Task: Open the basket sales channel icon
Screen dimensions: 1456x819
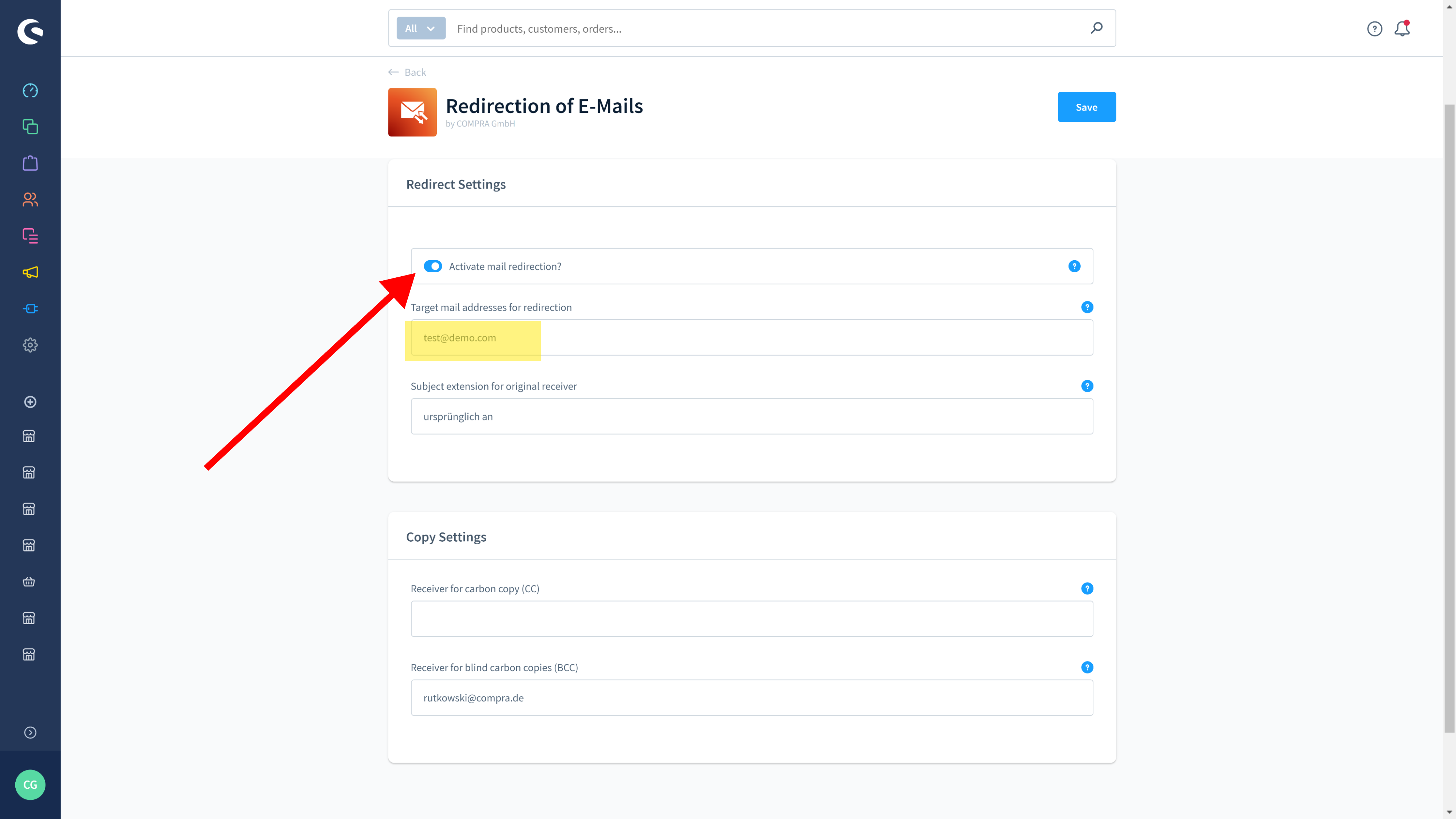Action: [x=29, y=582]
